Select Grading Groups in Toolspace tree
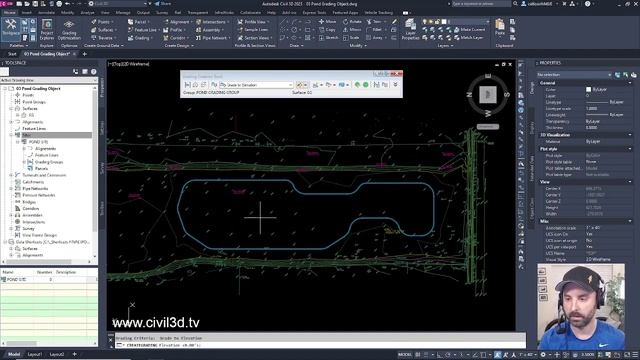The image size is (640, 360). [49, 162]
